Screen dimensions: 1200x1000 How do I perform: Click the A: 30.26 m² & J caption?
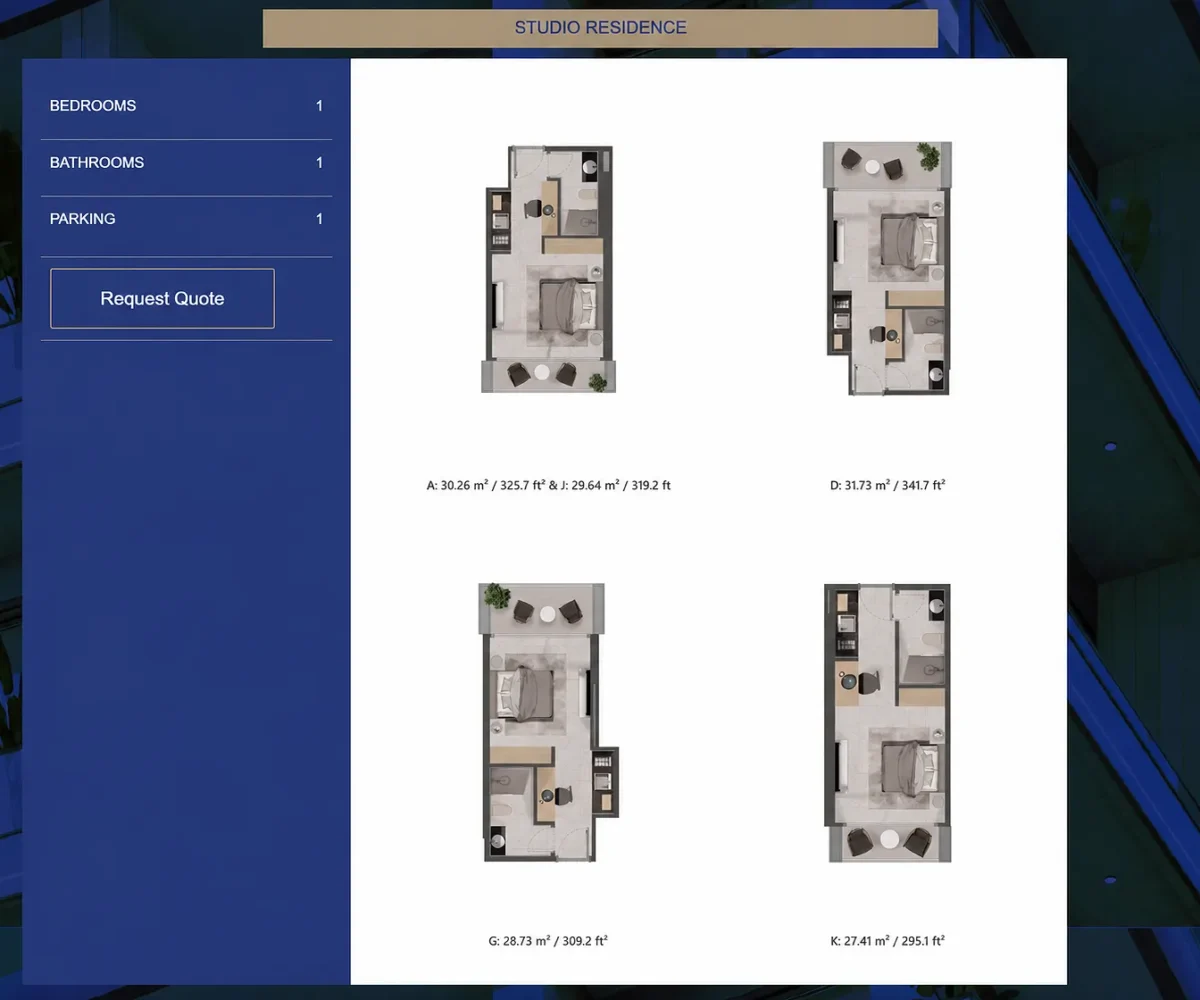pyautogui.click(x=548, y=485)
